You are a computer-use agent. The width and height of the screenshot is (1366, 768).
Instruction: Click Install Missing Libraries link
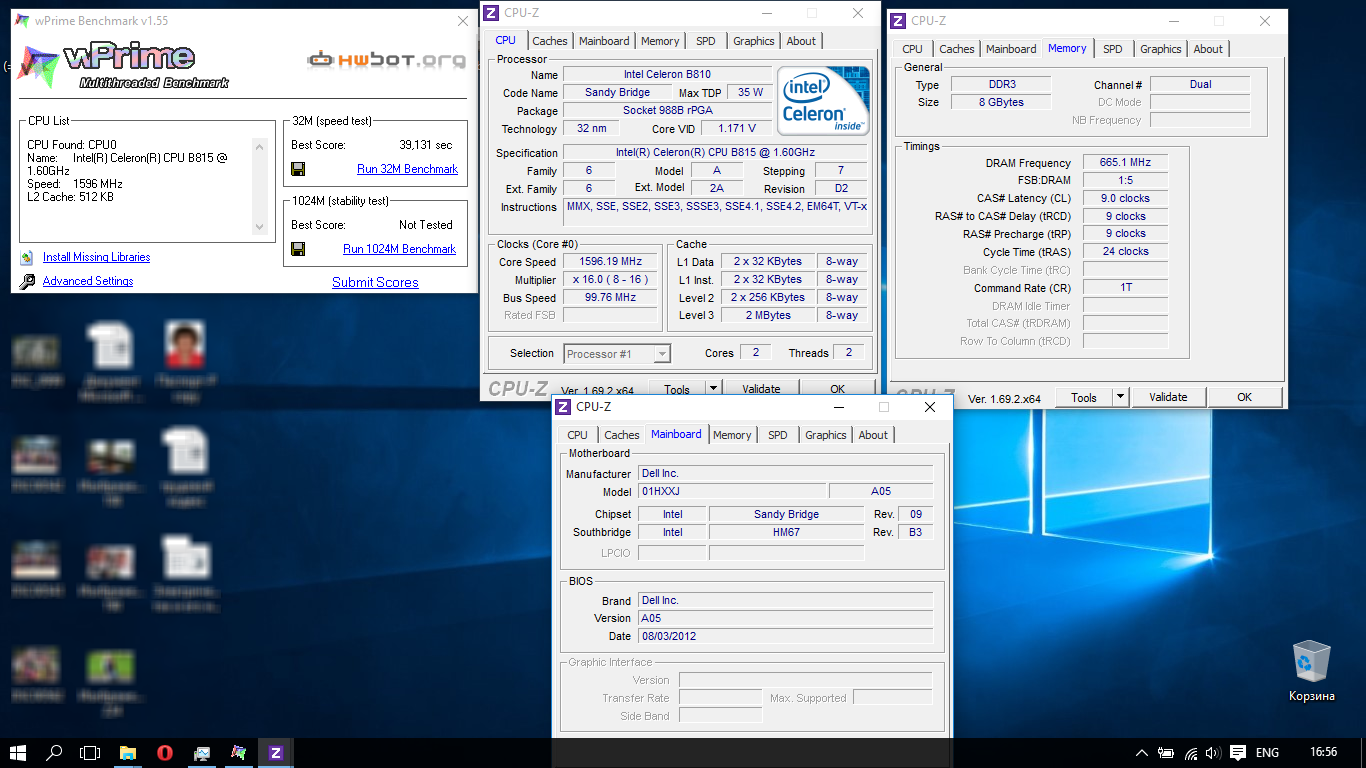click(x=96, y=257)
